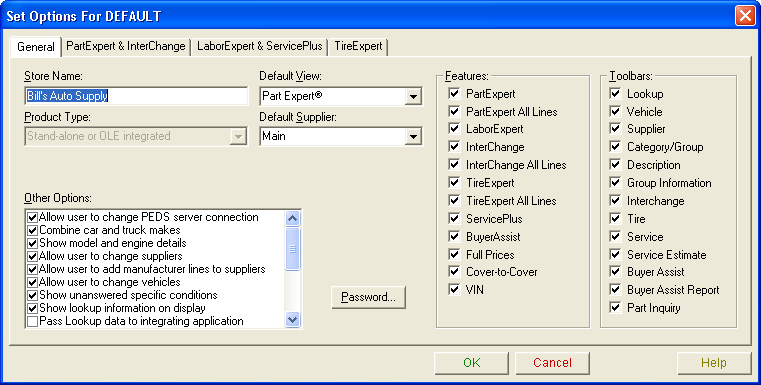The height and width of the screenshot is (385, 761).
Task: Switch to PartExpert & InterChange tab
Action: coord(126,47)
